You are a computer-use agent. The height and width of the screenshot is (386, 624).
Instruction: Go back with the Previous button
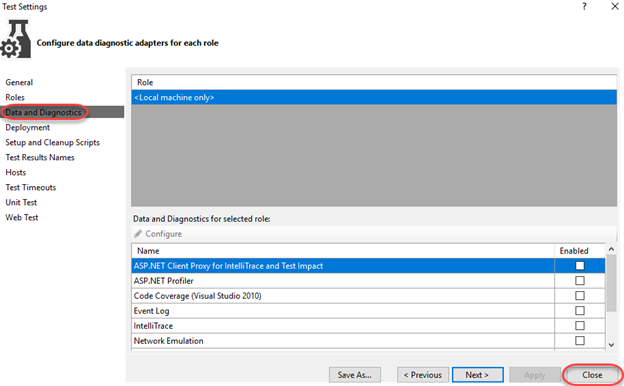tap(423, 375)
